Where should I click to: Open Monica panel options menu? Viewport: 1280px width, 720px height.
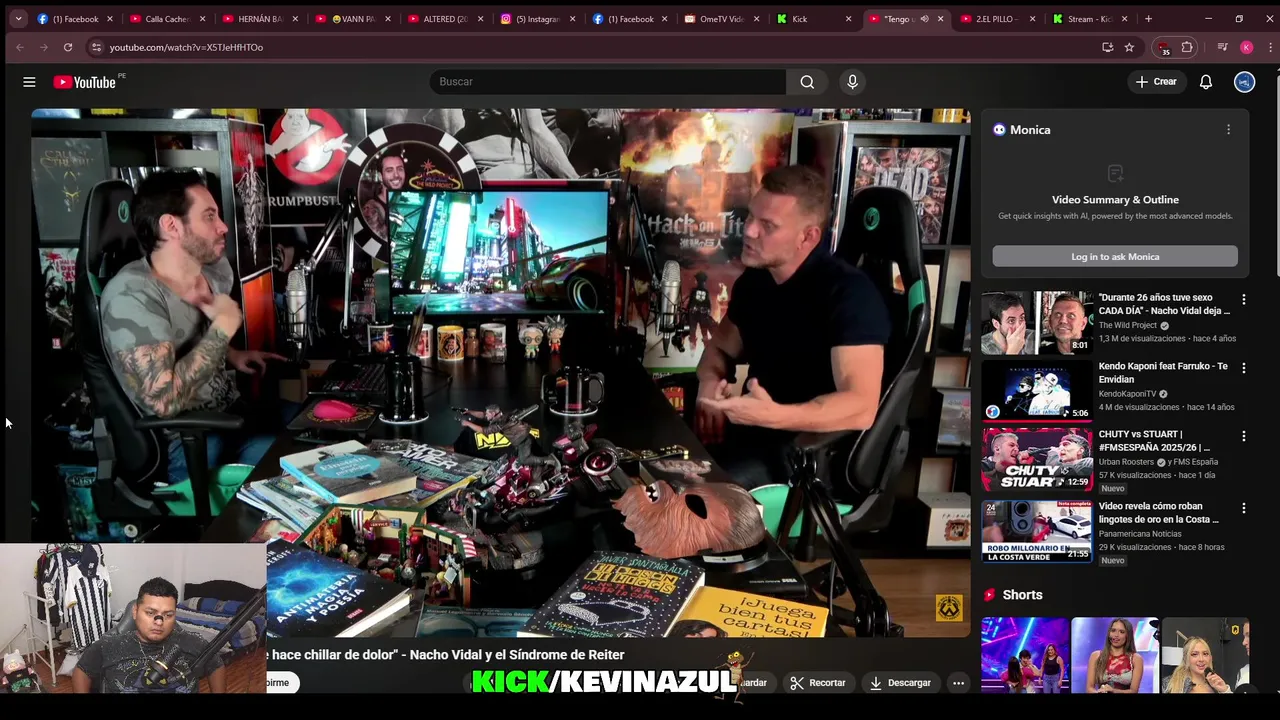tap(1228, 130)
